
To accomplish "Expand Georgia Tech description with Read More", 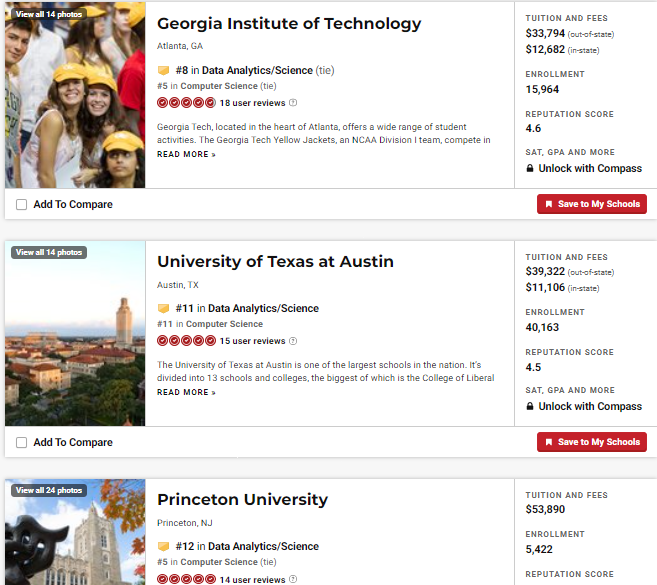I will coord(186,155).
